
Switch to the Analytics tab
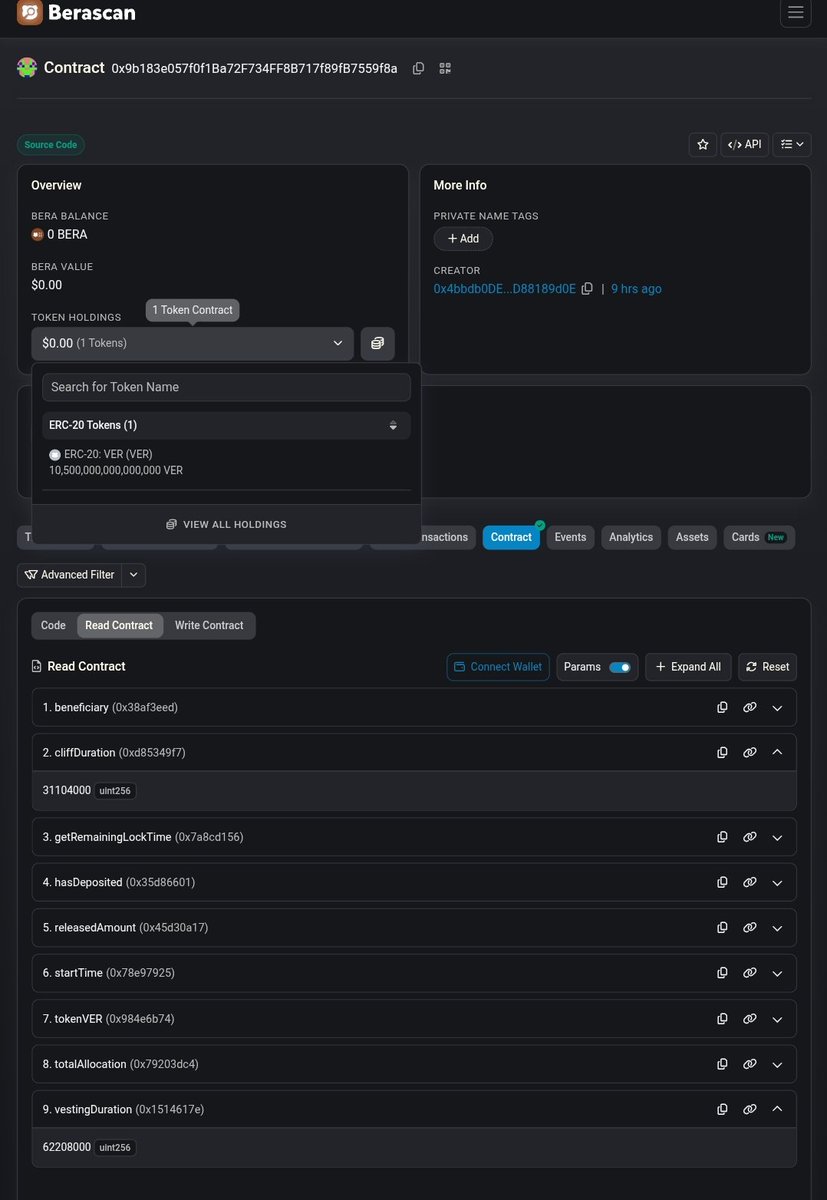[631, 537]
